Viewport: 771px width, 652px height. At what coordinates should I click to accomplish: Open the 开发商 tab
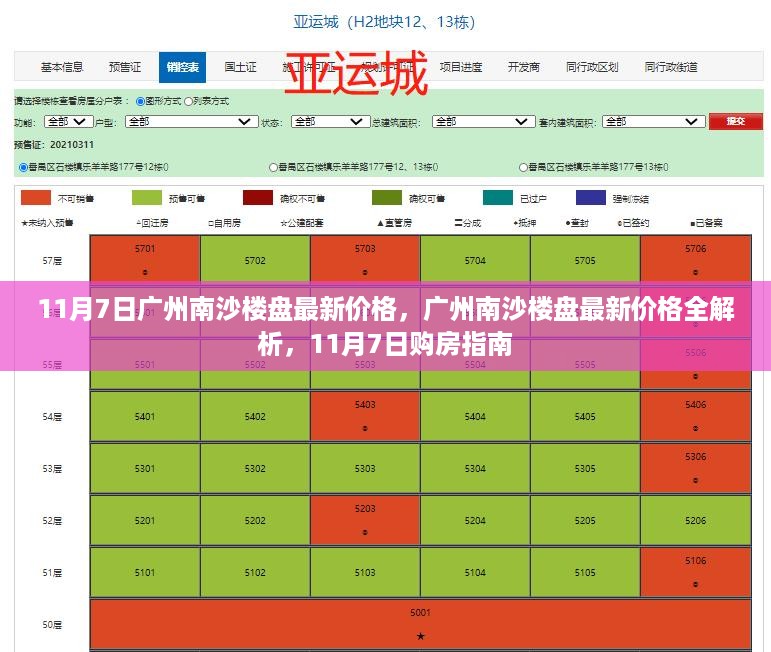click(523, 67)
